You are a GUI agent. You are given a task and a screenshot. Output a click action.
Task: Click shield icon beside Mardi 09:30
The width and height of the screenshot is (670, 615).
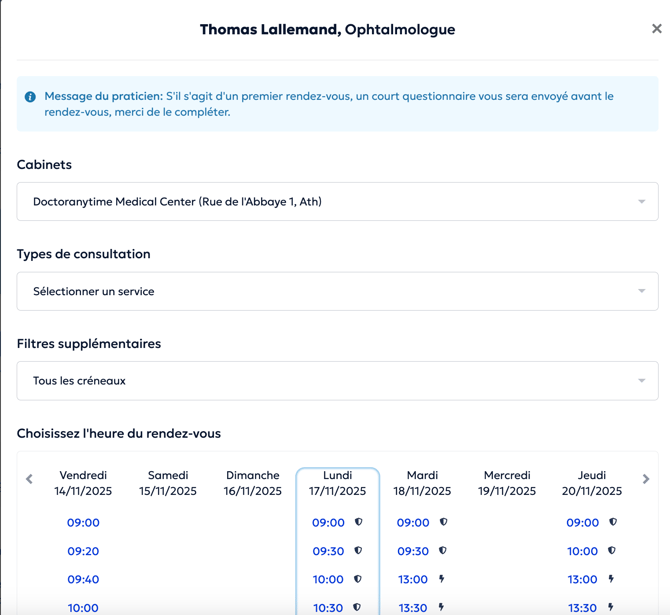click(443, 550)
